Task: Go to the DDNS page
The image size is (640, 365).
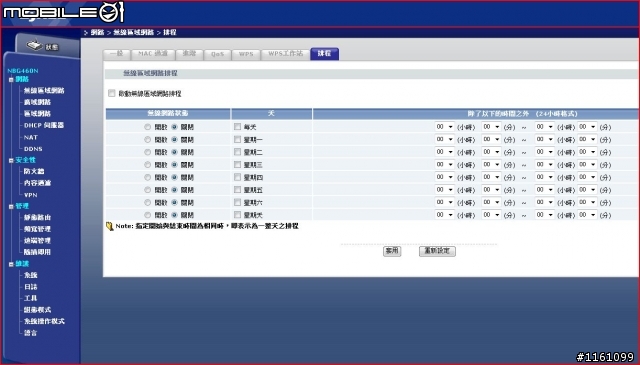Action: click(x=33, y=149)
